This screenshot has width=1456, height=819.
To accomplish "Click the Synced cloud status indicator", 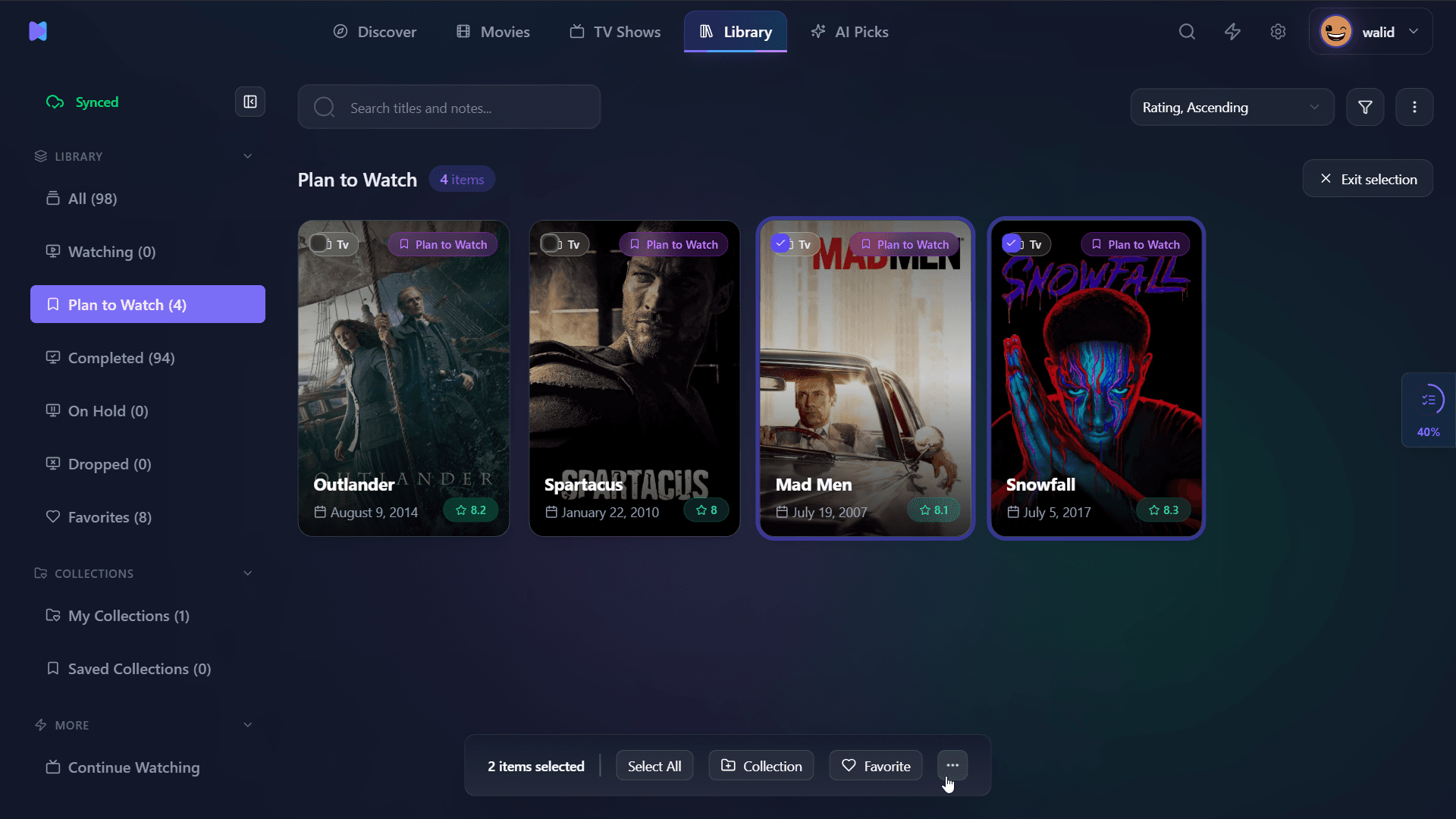I will tap(83, 102).
